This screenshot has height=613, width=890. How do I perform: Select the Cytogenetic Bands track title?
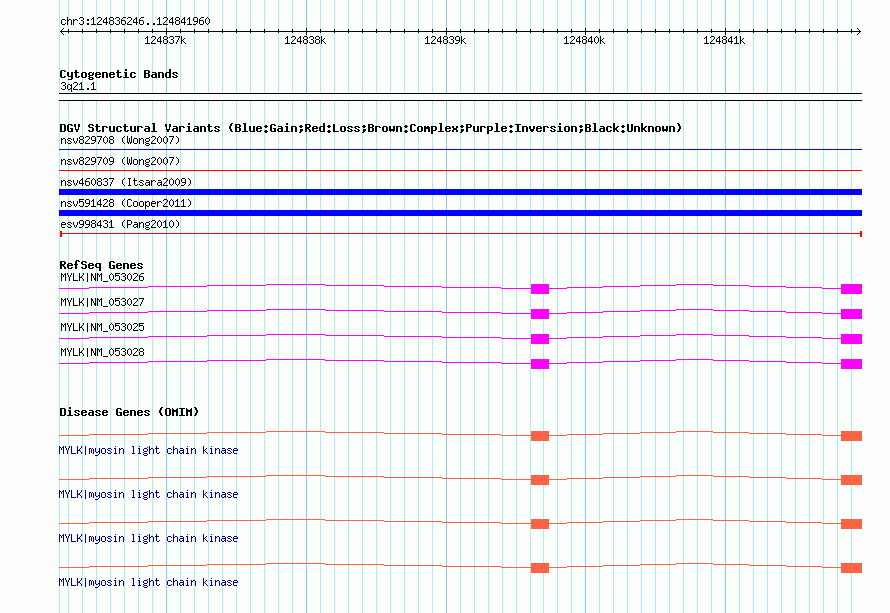119,74
